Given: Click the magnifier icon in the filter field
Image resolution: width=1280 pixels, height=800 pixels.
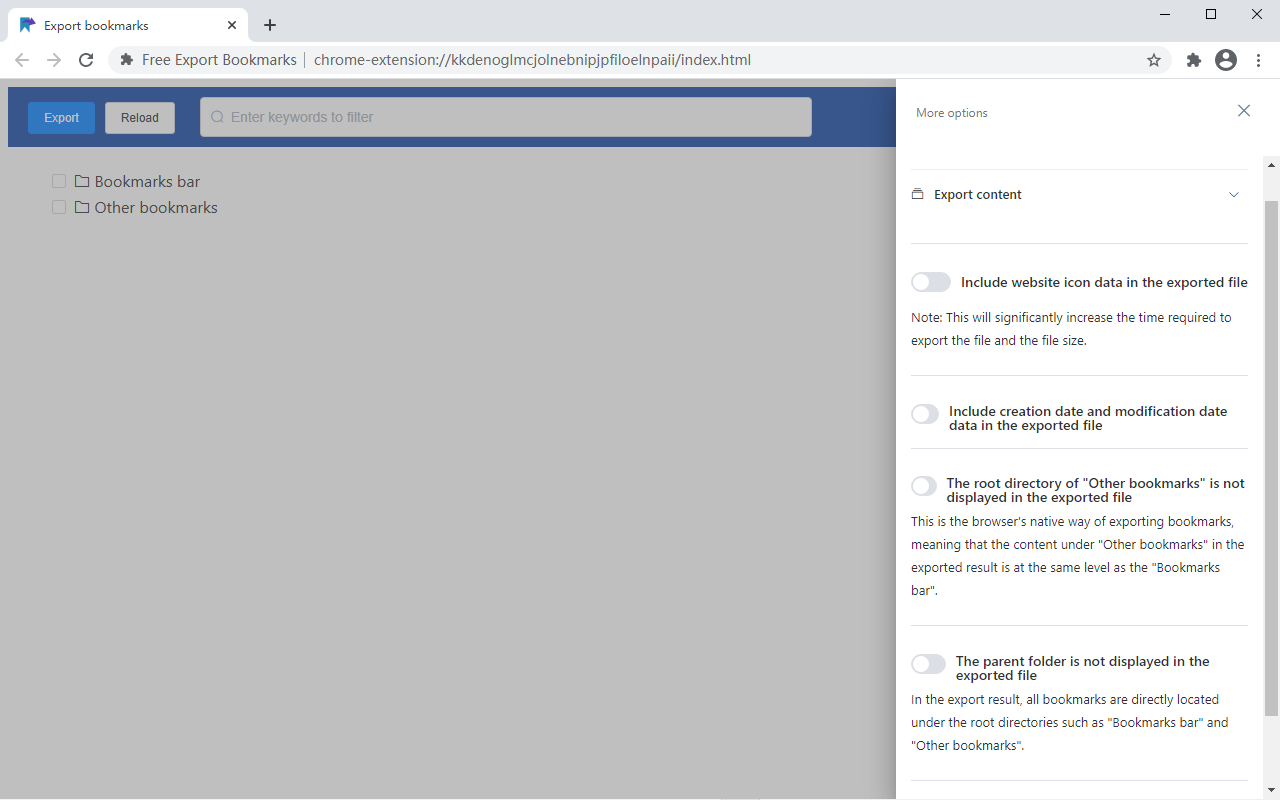Looking at the screenshot, I should point(217,117).
